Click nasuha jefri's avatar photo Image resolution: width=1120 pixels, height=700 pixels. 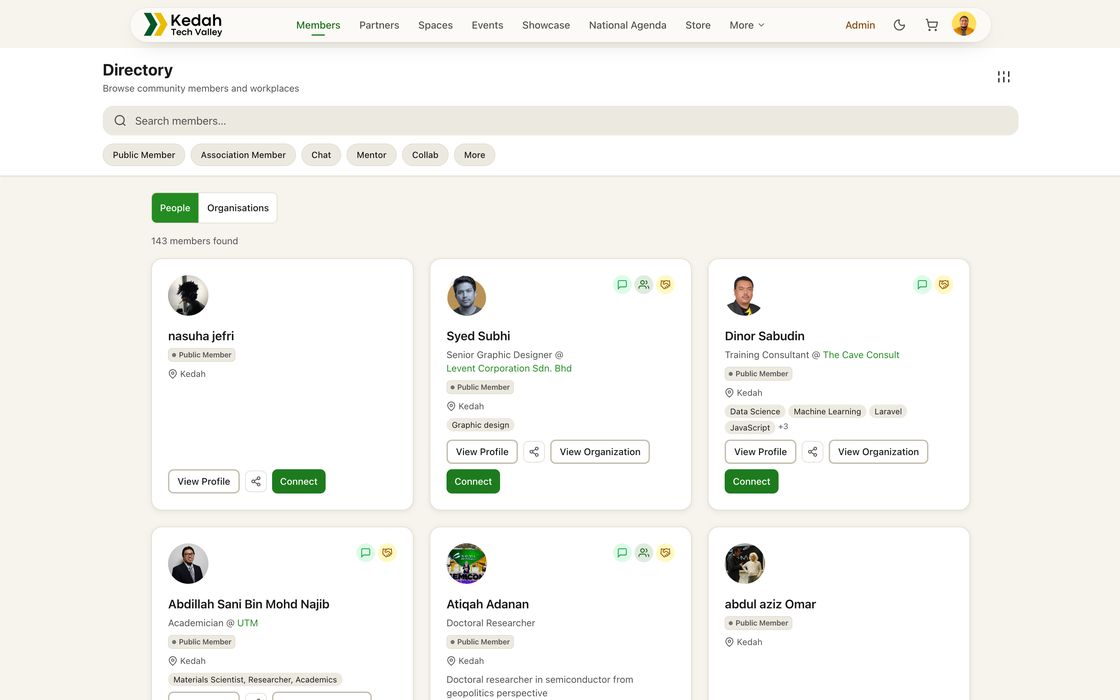point(188,296)
